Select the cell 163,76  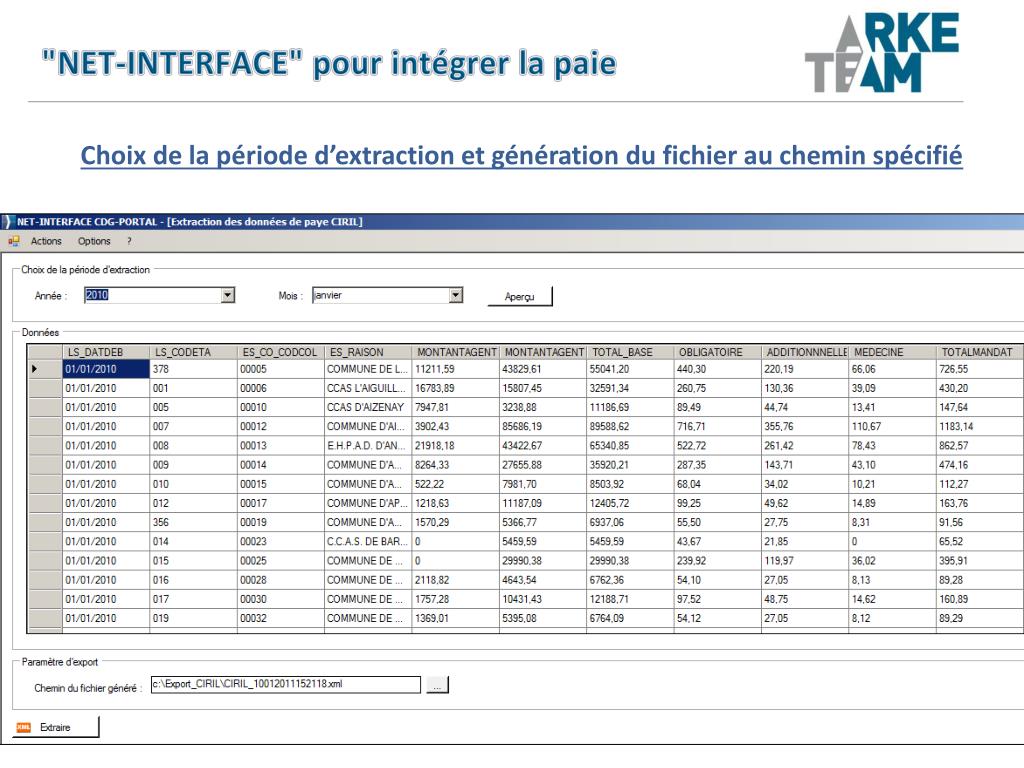click(x=980, y=503)
